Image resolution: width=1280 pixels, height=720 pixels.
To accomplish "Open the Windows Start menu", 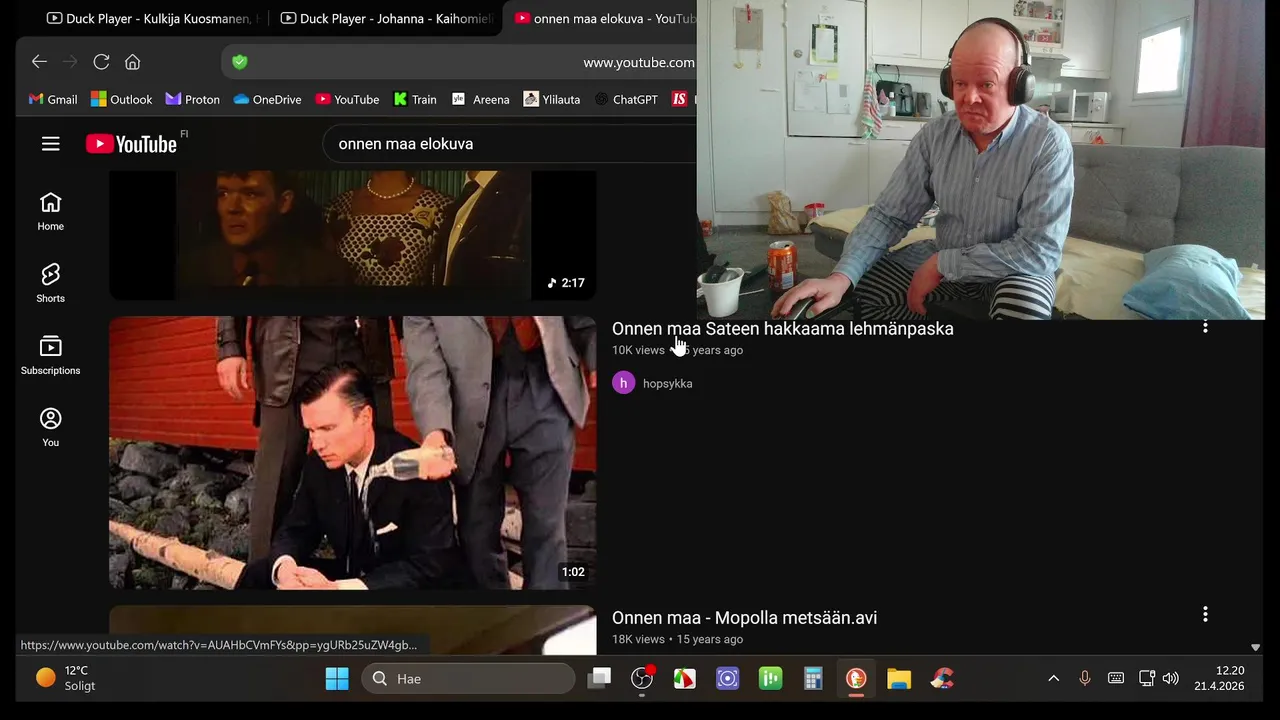I will [337, 679].
